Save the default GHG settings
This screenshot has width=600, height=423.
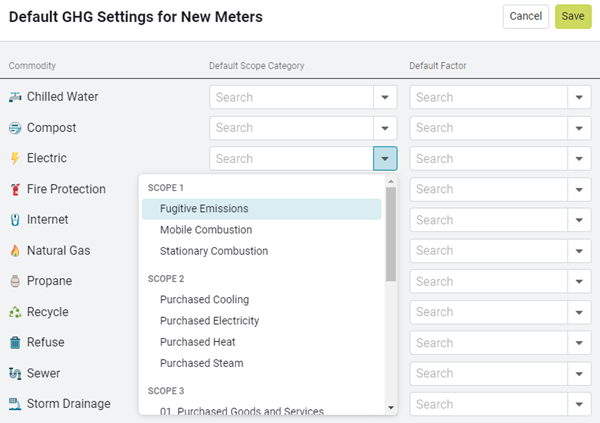pos(573,16)
